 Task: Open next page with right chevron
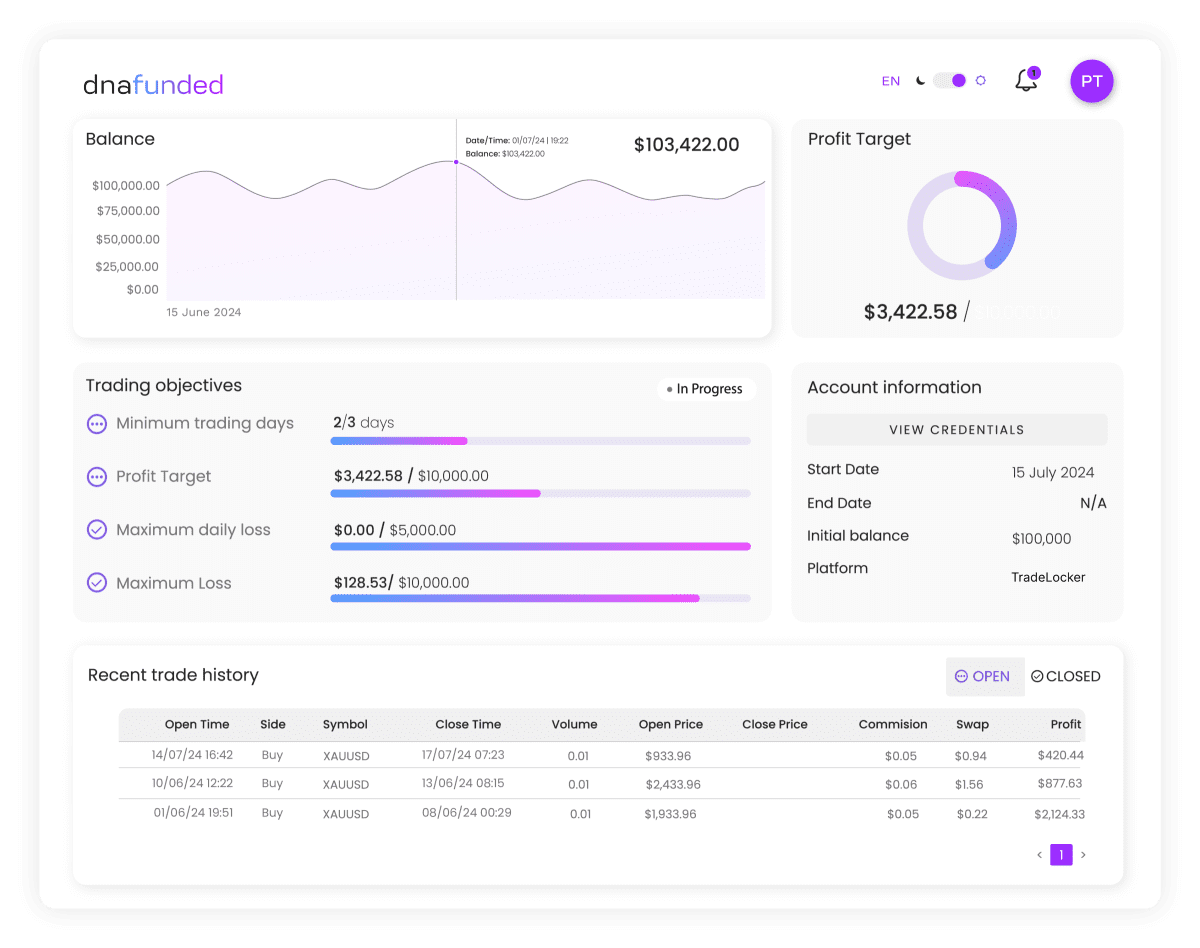1084,855
